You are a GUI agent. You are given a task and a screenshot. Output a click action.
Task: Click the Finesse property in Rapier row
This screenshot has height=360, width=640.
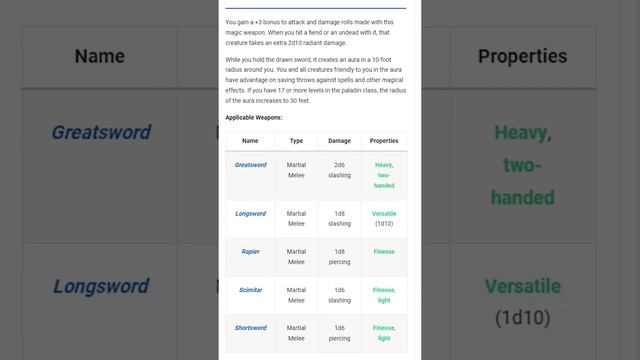(x=384, y=251)
